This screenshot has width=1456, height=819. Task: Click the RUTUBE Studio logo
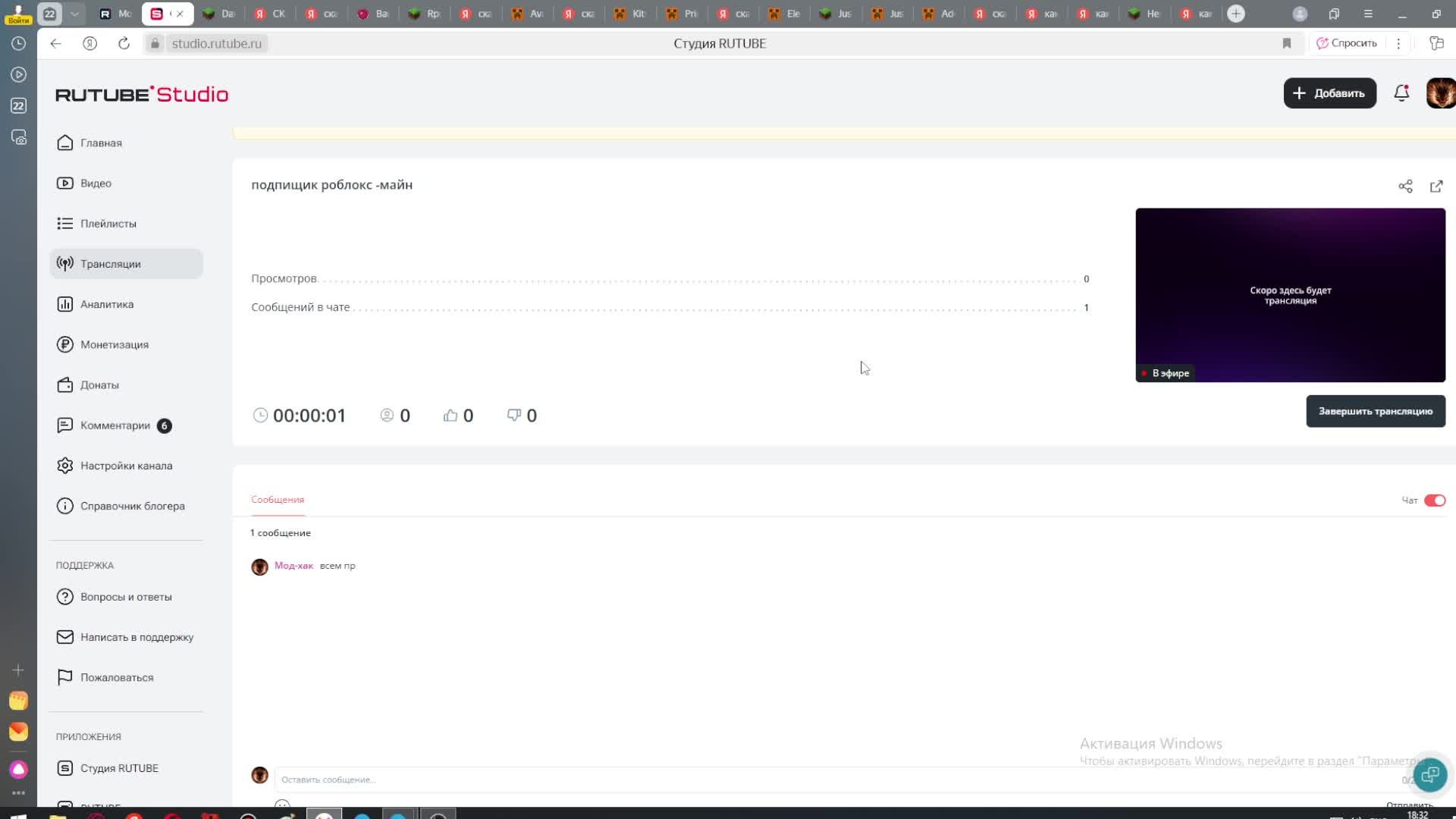[x=142, y=94]
